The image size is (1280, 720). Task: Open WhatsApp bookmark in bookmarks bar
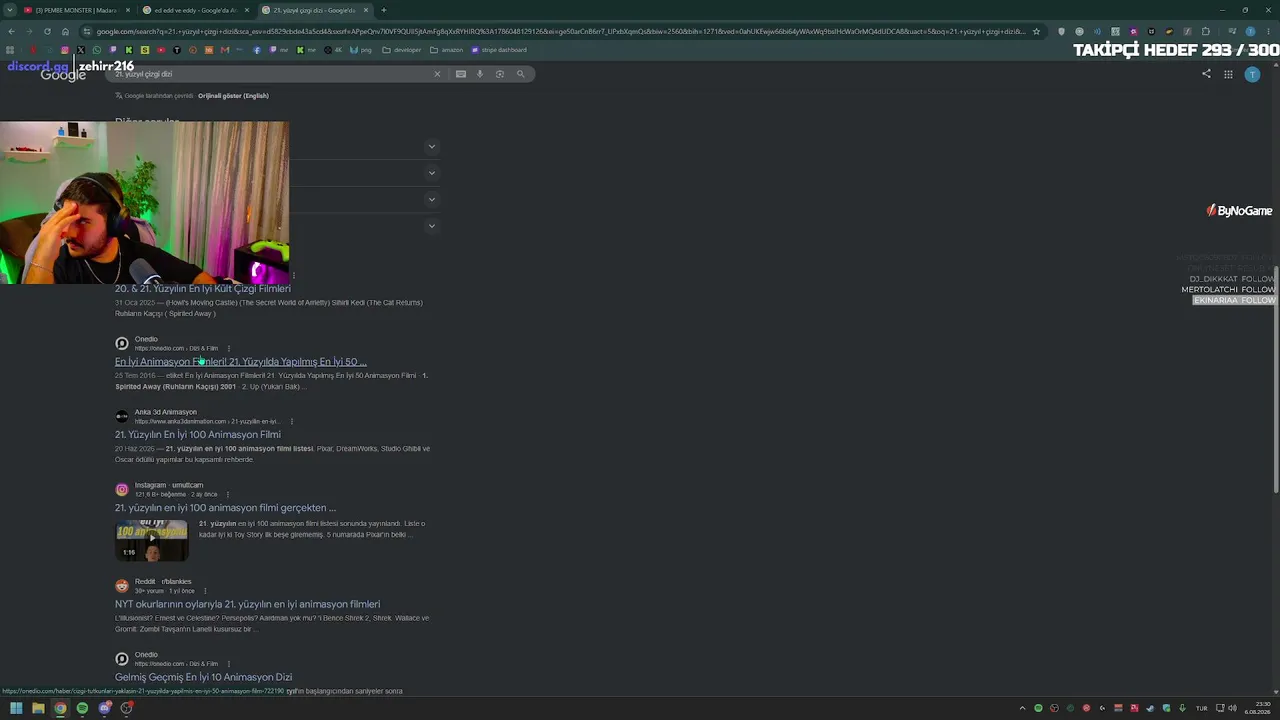(97, 50)
